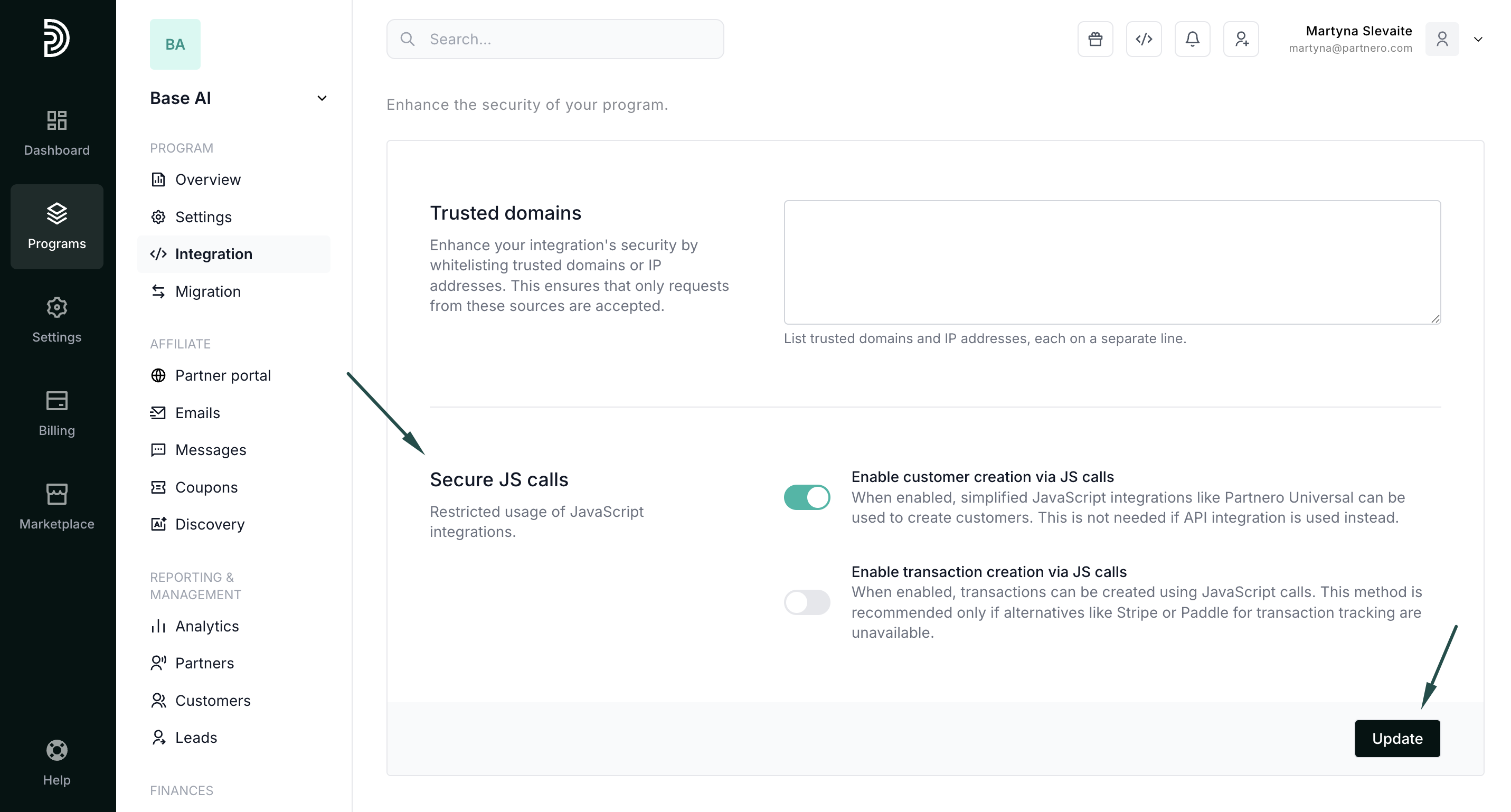
Task: Open the code integration icon in header
Action: (1143, 39)
